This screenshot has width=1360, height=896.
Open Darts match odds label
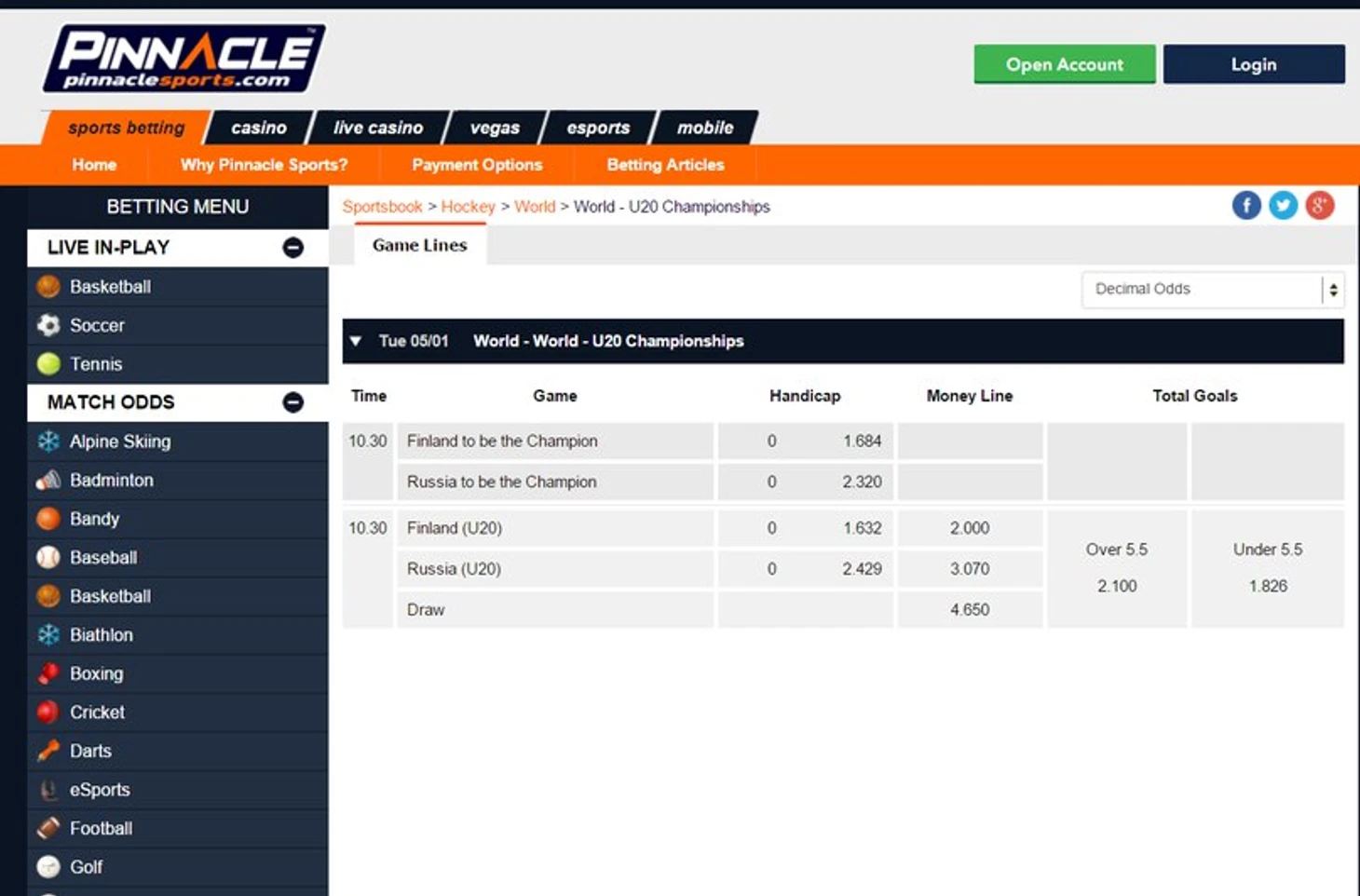pyautogui.click(x=90, y=751)
